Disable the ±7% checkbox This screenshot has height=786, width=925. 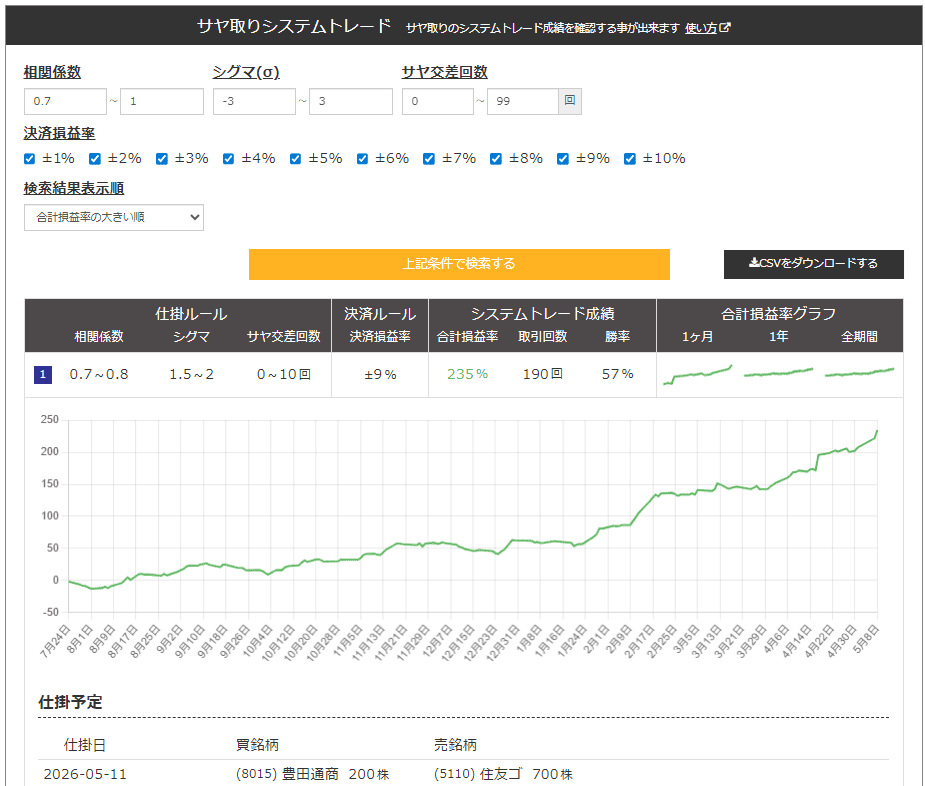(x=429, y=159)
